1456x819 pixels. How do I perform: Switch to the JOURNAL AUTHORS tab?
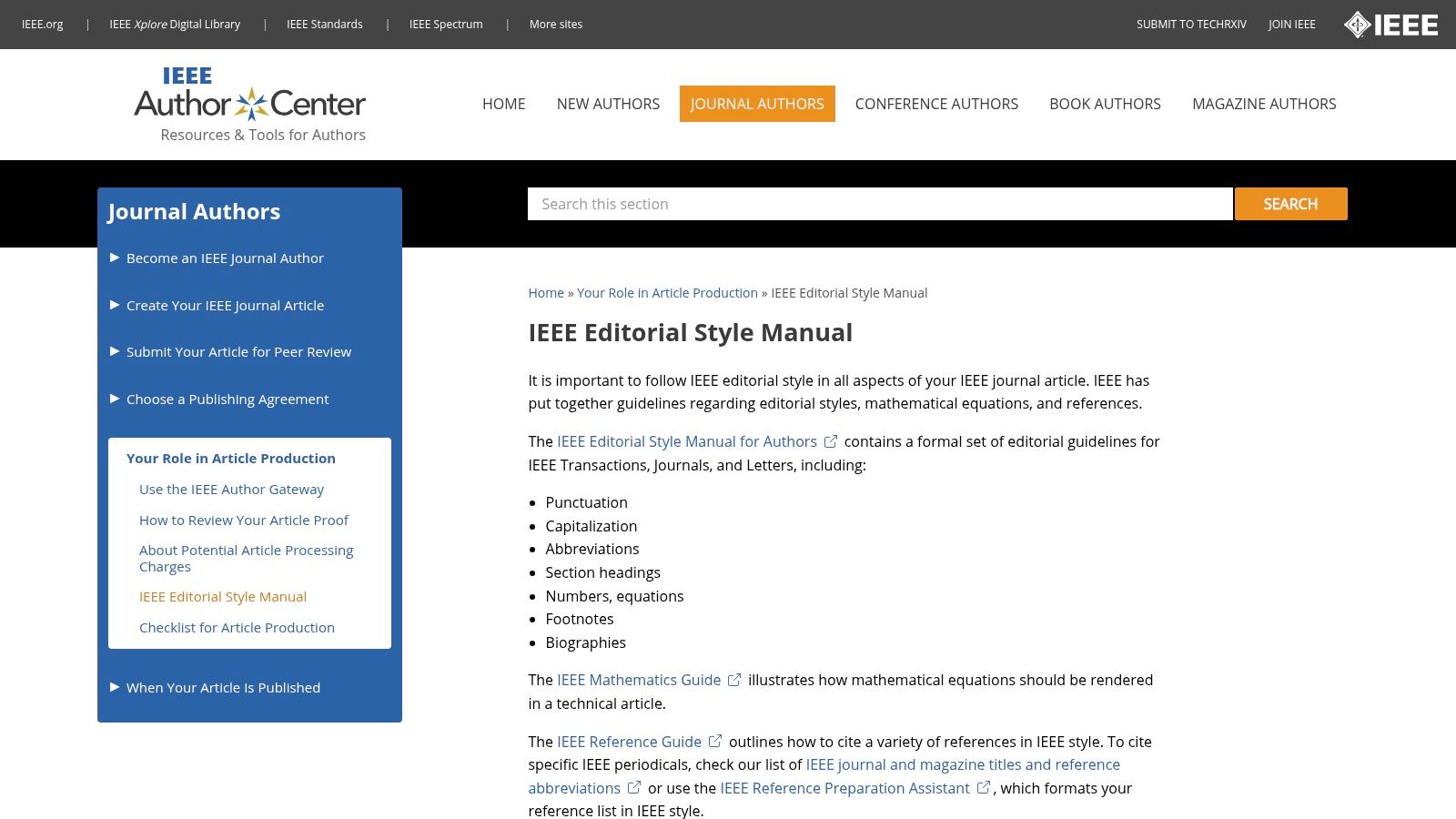[757, 104]
